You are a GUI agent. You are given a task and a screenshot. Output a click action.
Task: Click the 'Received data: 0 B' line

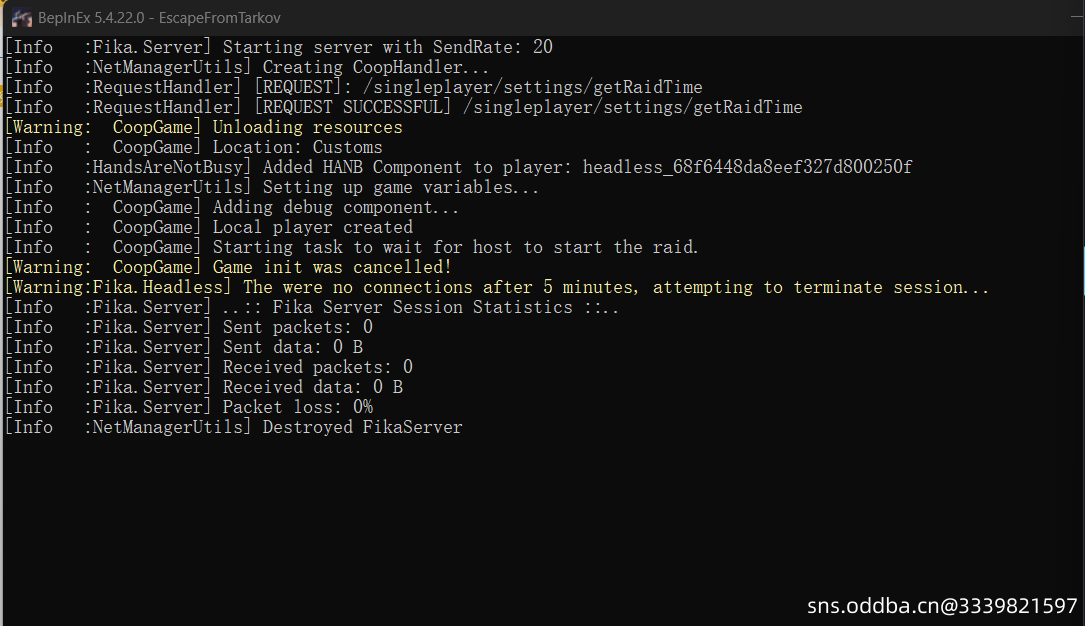[x=312, y=387]
